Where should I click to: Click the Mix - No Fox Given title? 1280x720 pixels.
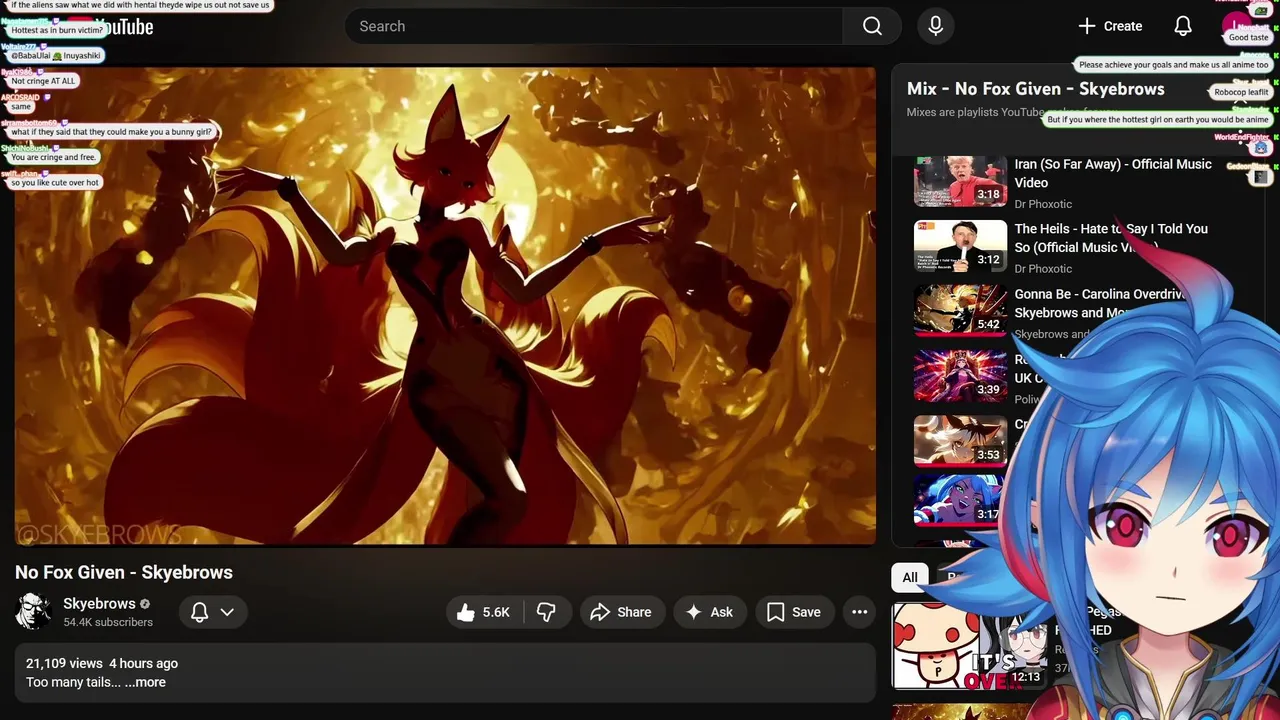coord(1035,89)
